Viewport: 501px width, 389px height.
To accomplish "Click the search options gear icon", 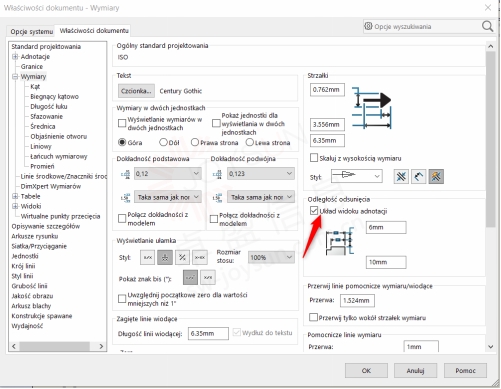I will pyautogui.click(x=368, y=26).
